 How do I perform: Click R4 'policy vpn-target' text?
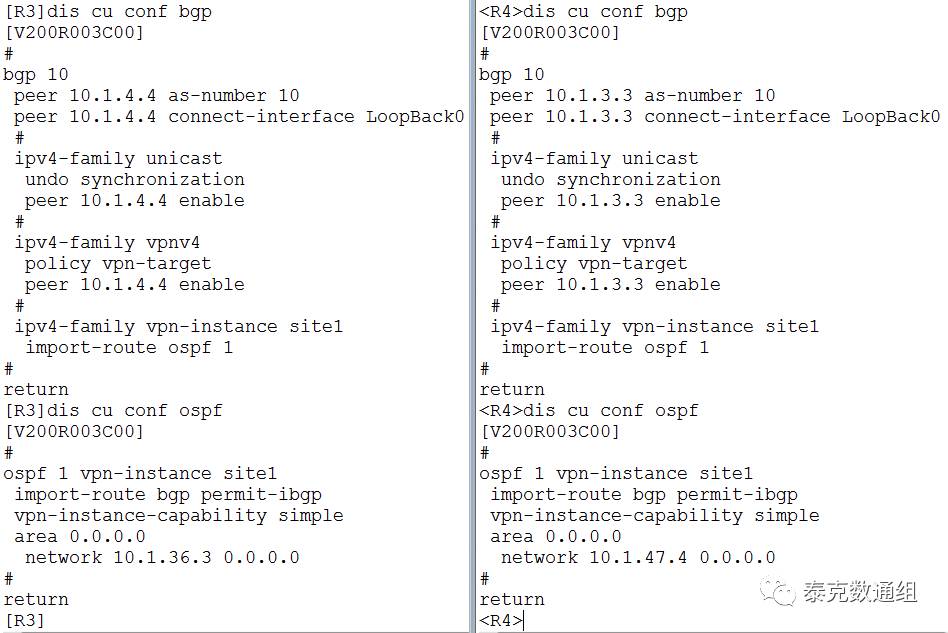click(594, 264)
